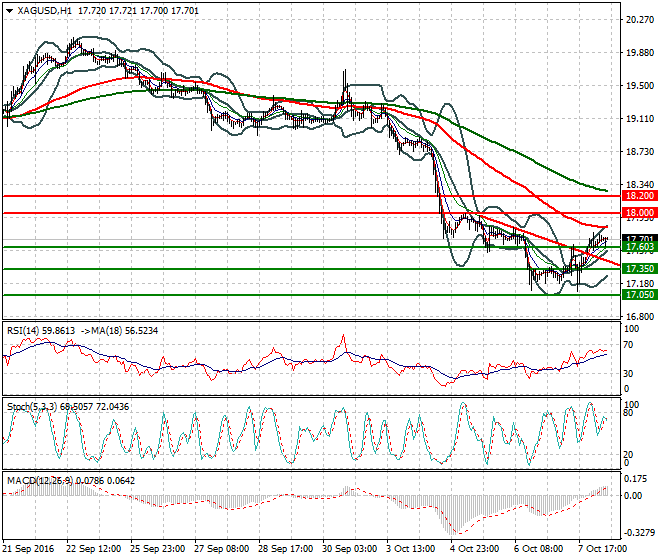Screen dimensions: 660x560
Task: Click the 25 Sep 23:00 time label
Action: [158, 549]
